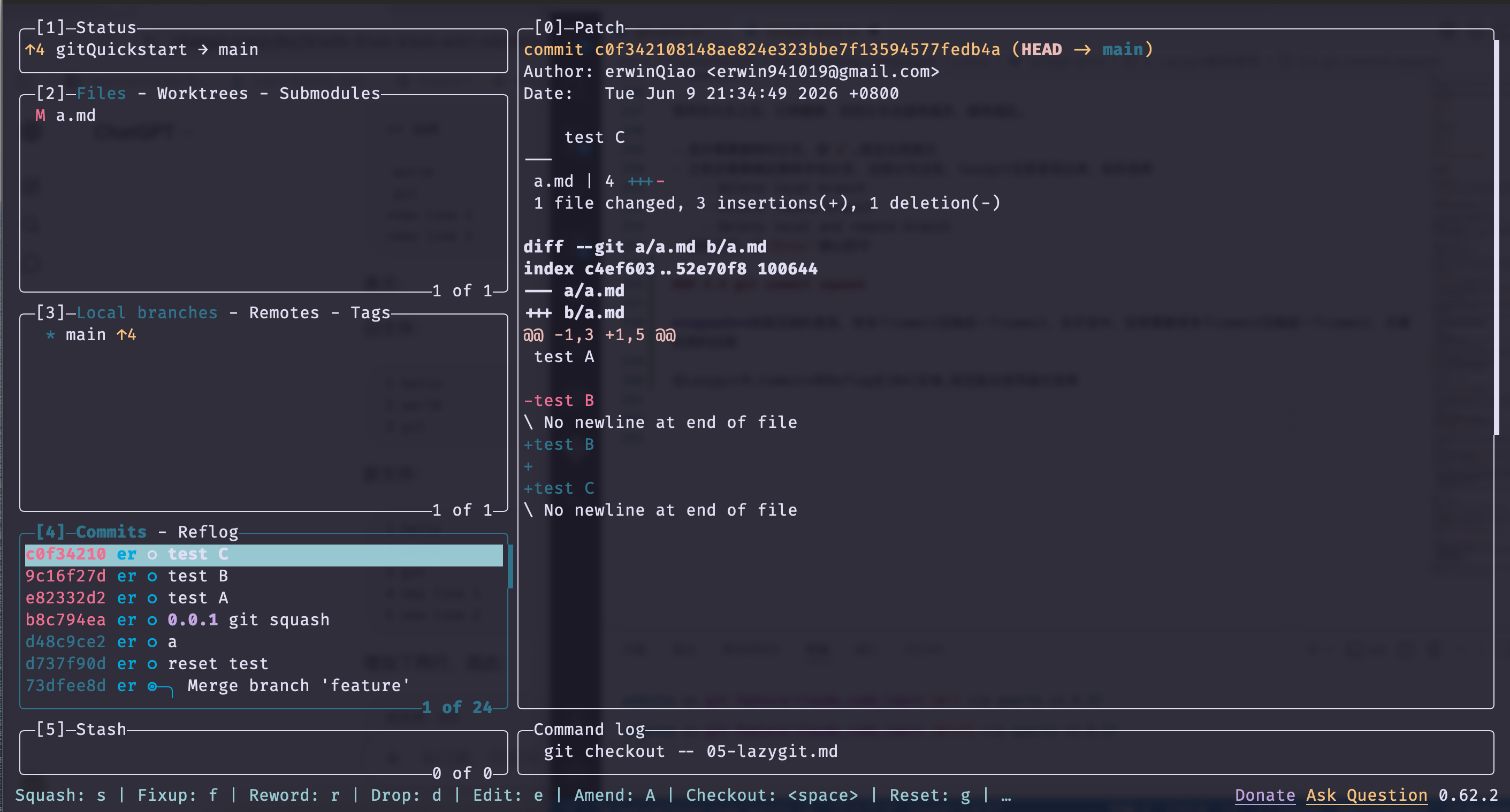The width and height of the screenshot is (1510, 812).
Task: Select the Files tab in panel 2
Action: pyautogui.click(x=101, y=93)
